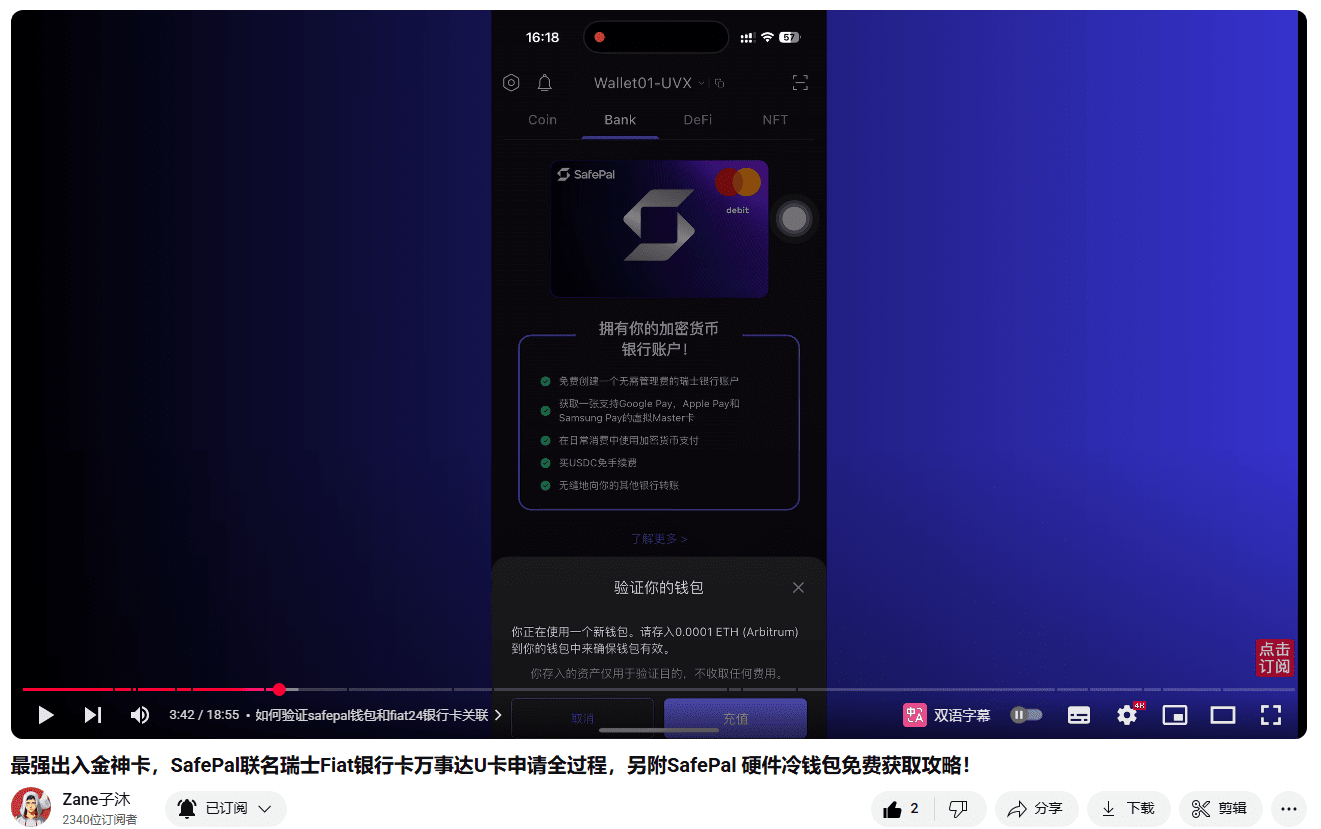Click the video title text

pos(490,766)
